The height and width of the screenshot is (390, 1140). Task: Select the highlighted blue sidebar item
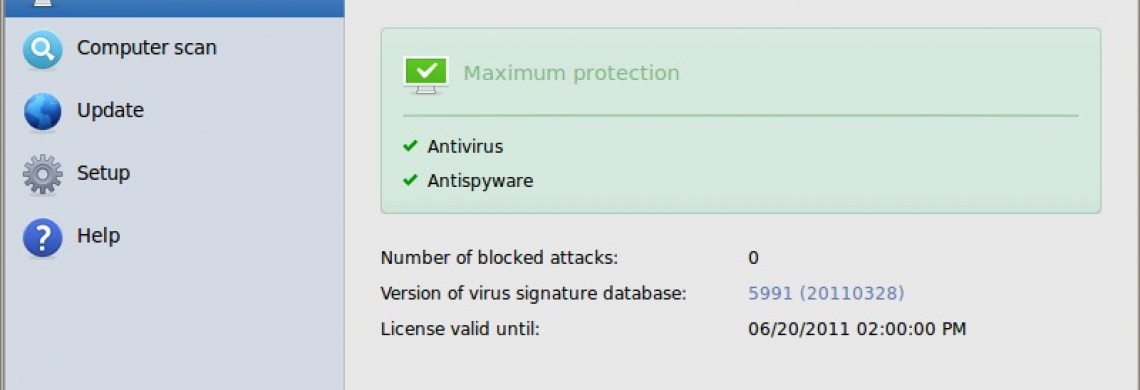coord(174,8)
